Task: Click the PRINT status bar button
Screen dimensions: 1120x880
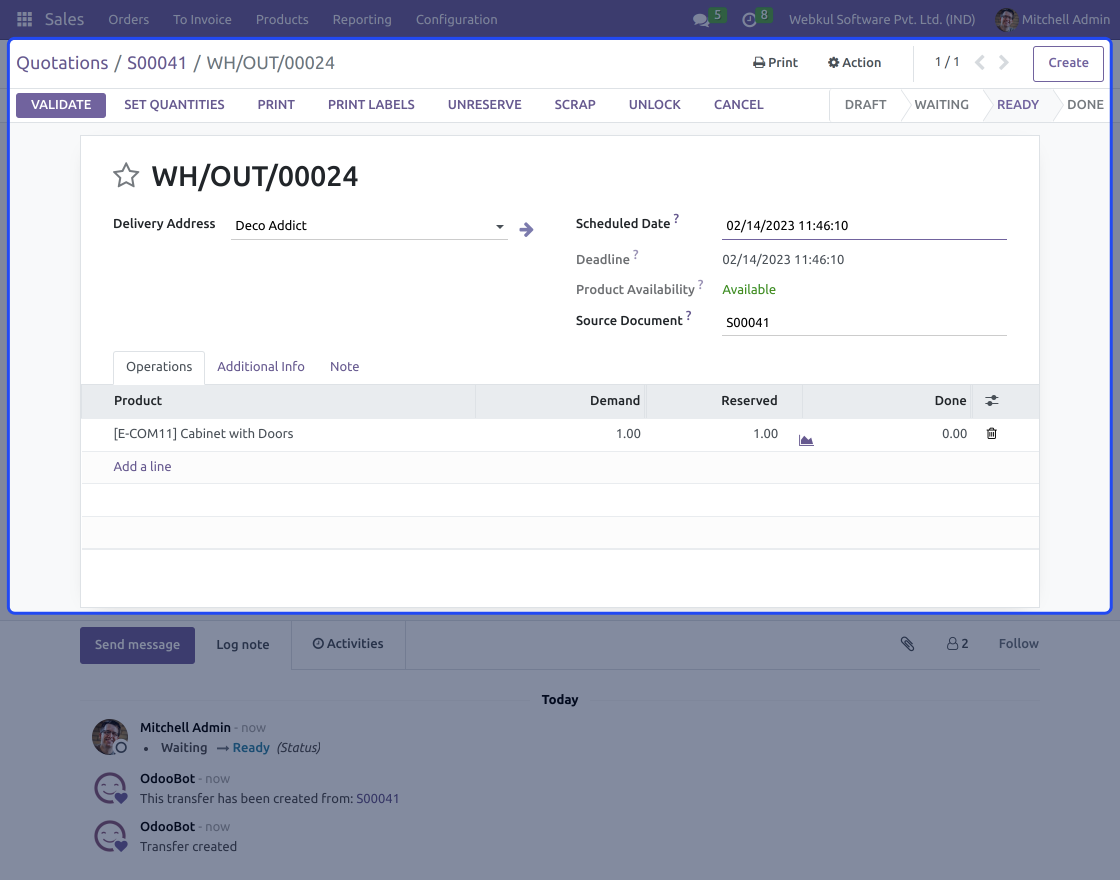Action: coord(276,105)
